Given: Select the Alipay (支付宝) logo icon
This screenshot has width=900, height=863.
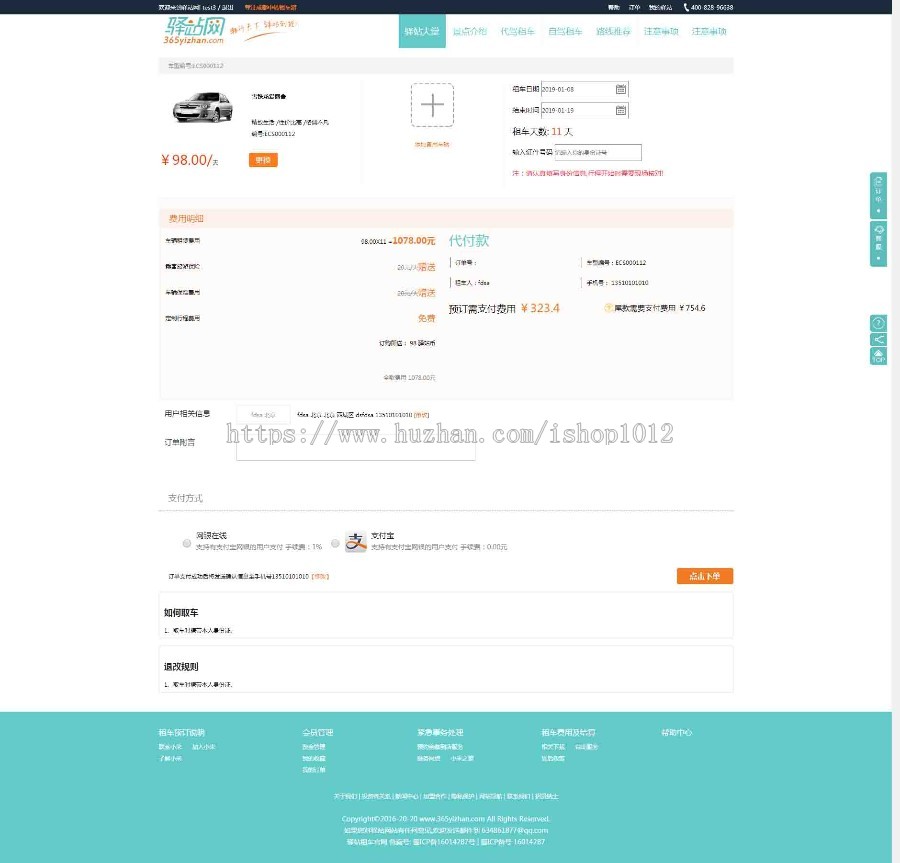Looking at the screenshot, I should pos(353,542).
